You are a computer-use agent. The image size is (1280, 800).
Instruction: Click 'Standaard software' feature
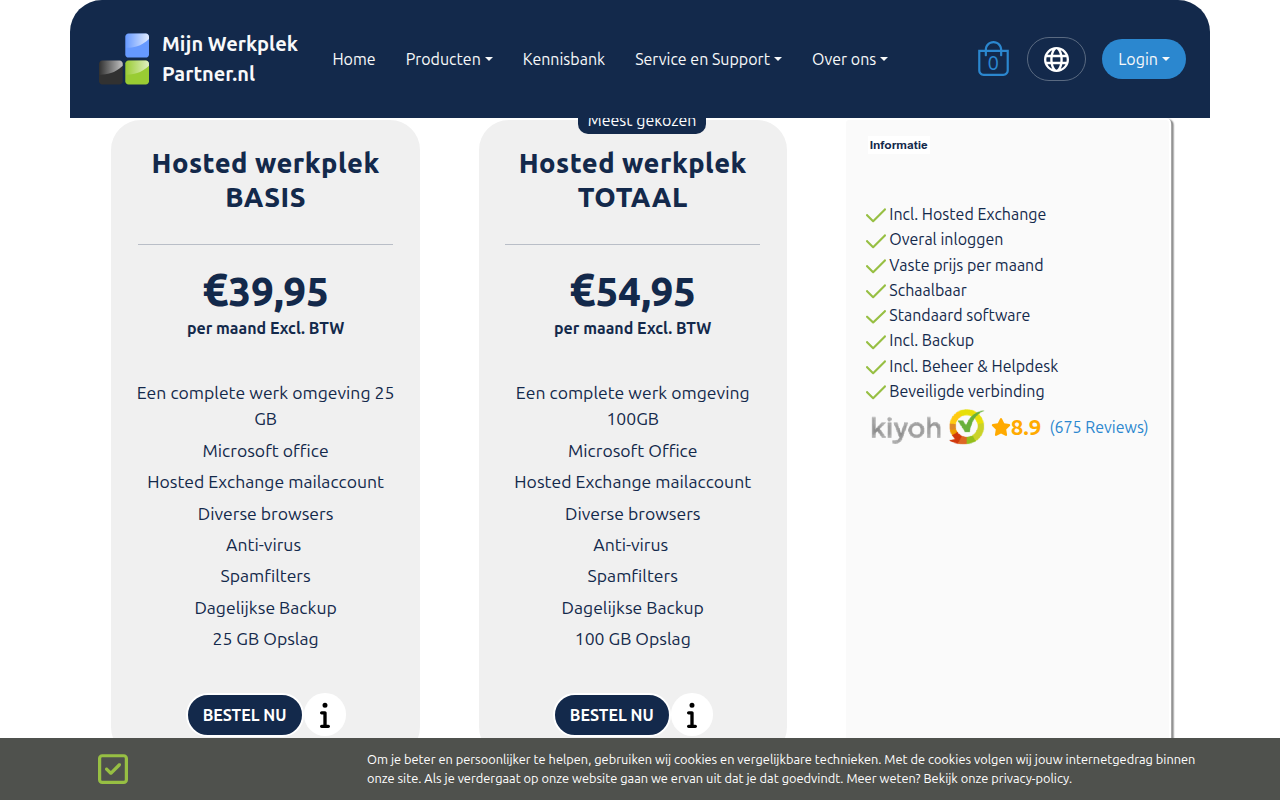[x=959, y=315]
